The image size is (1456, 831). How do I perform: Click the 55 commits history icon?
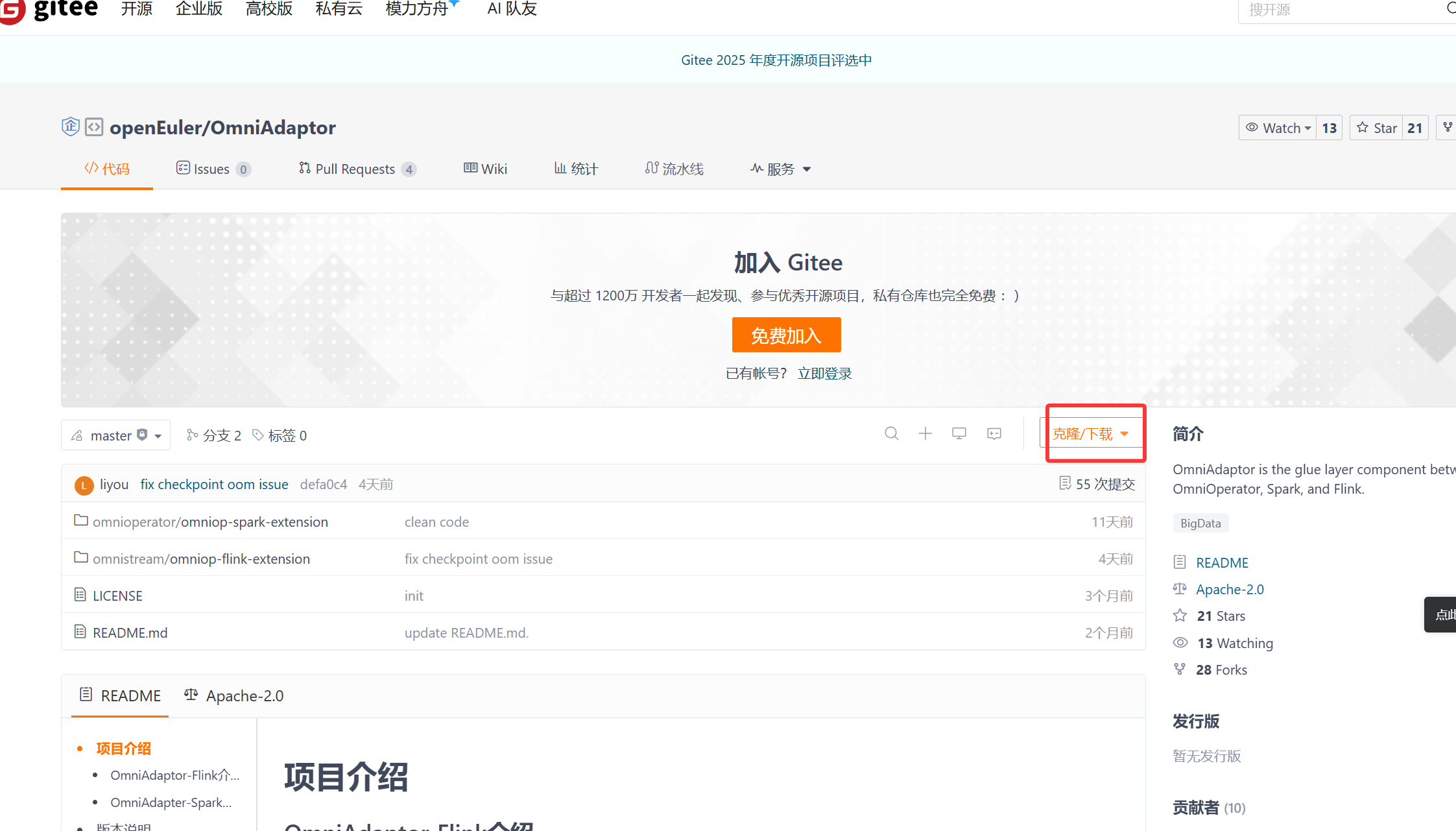click(1065, 483)
